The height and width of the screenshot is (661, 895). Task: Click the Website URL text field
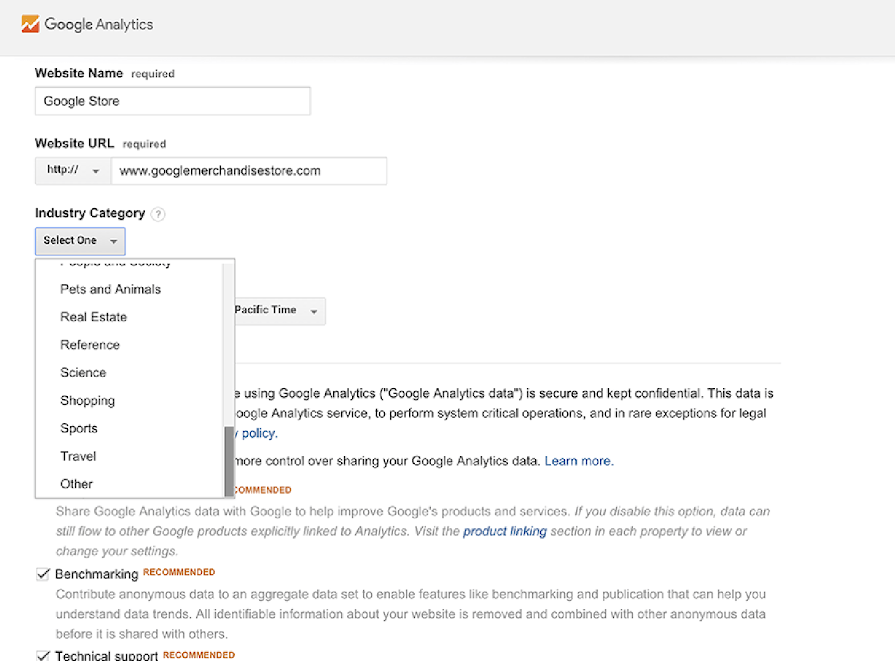coord(248,171)
